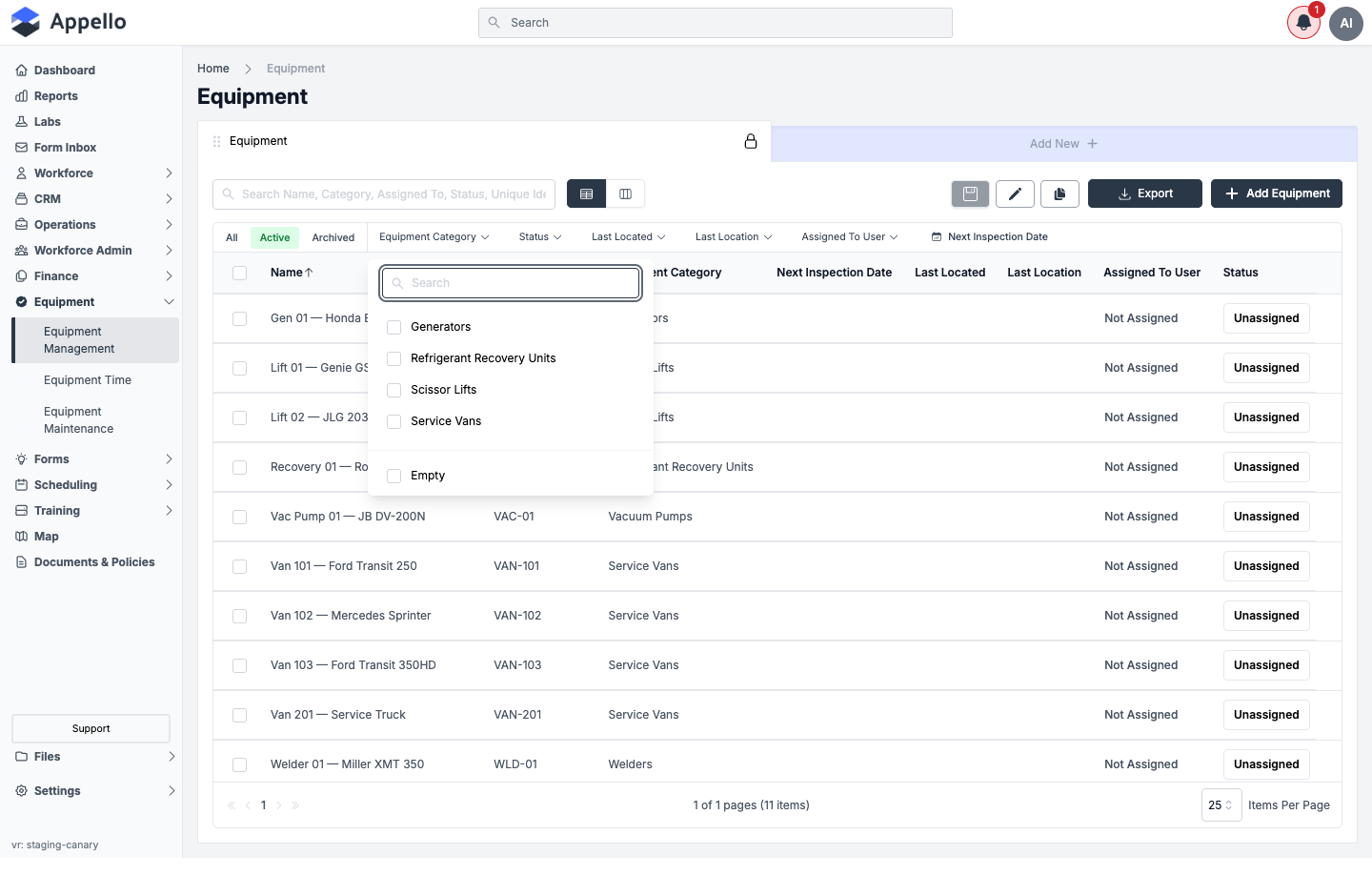This screenshot has height=875, width=1372.
Task: Click the category dropdown search field
Action: point(511,283)
